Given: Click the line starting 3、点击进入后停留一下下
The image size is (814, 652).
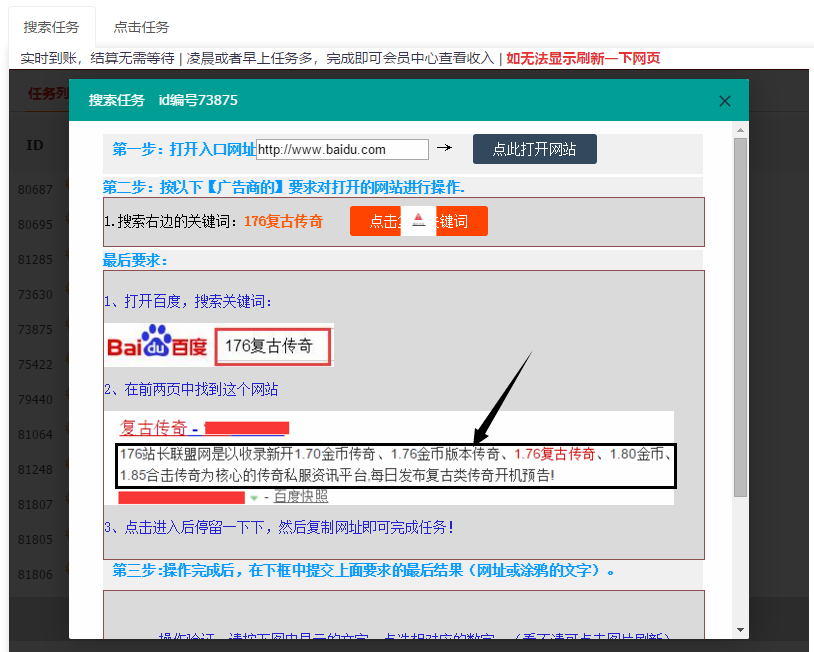Looking at the screenshot, I should (279, 527).
